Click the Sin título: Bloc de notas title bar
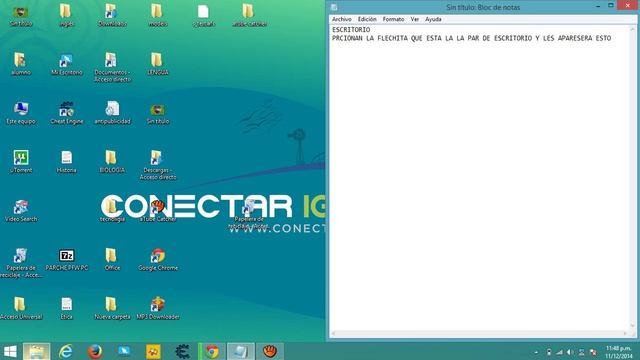The image size is (640, 360). [x=483, y=7]
